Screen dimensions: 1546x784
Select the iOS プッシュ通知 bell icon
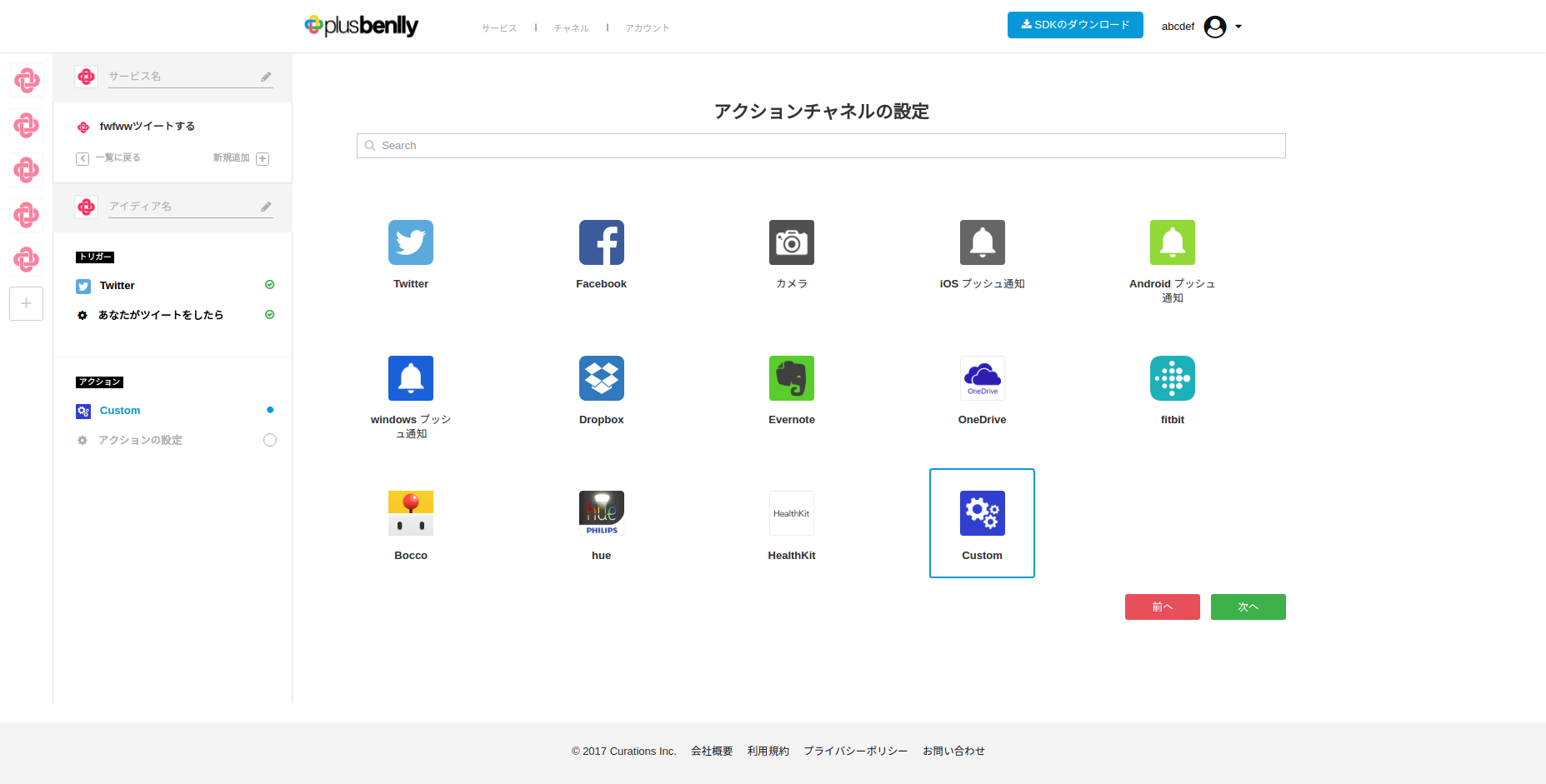983,242
